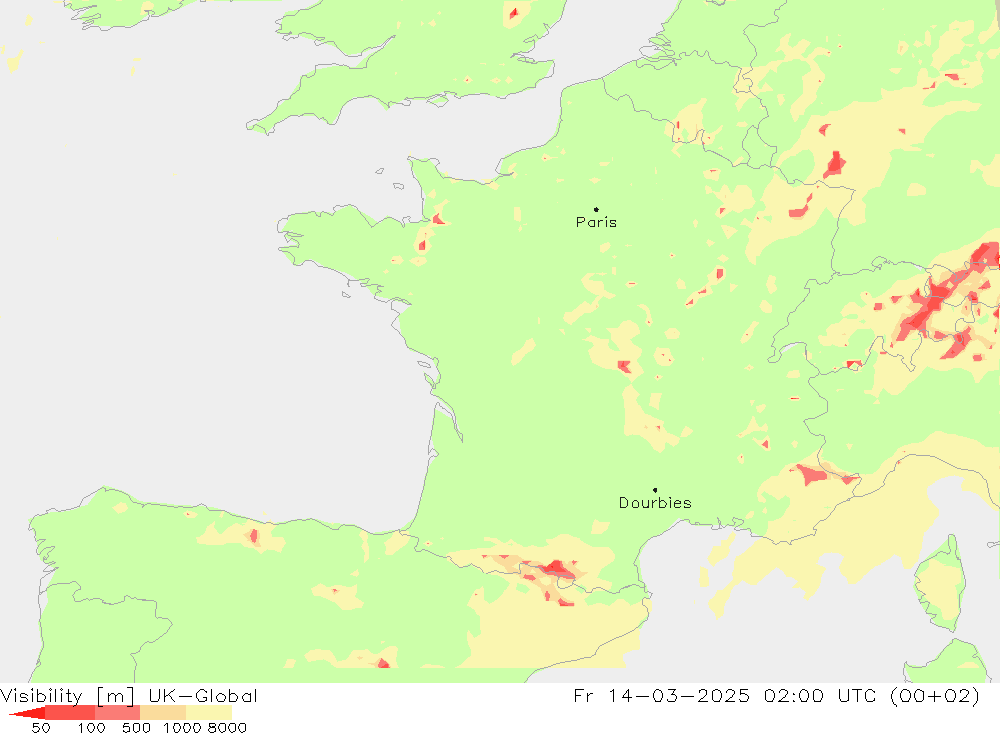Click the Paris location dot marker

(596, 209)
